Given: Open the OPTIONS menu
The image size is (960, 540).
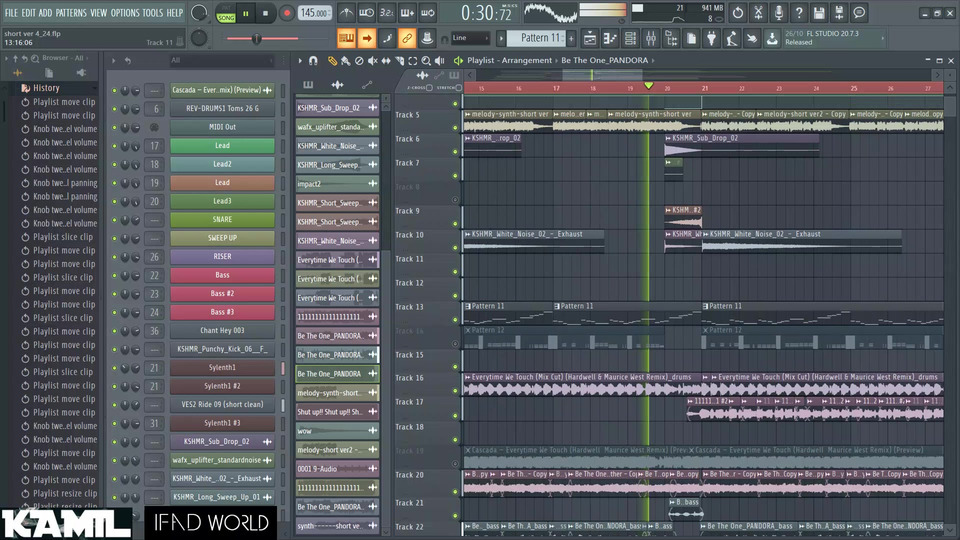Looking at the screenshot, I should [x=125, y=12].
